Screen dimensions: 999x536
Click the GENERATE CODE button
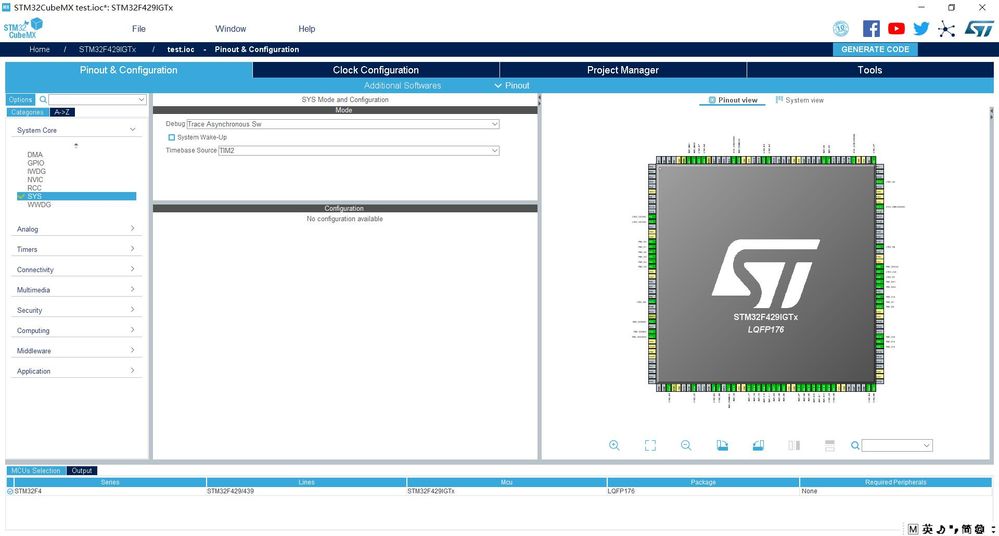pos(875,49)
